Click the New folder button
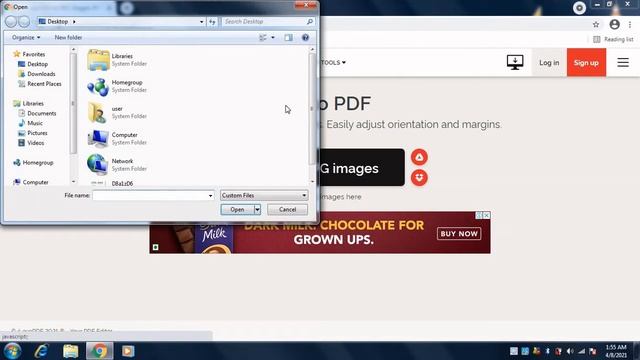The image size is (640, 360). click(x=68, y=38)
